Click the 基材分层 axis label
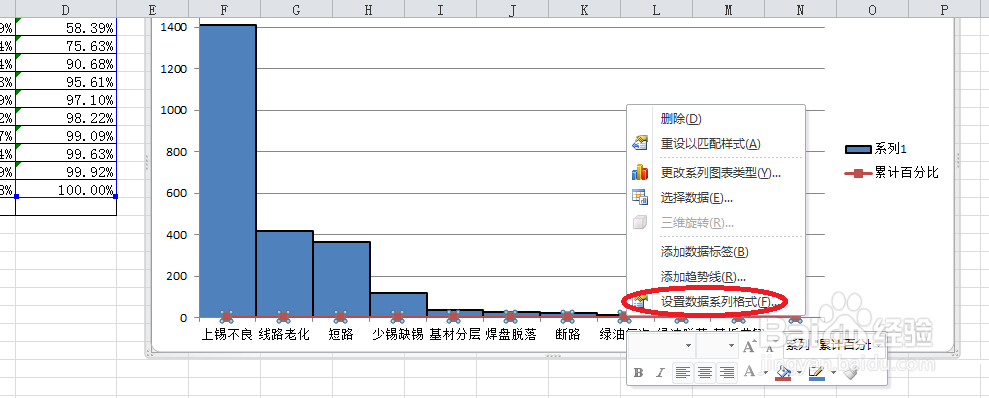989x398 pixels. tap(455, 335)
